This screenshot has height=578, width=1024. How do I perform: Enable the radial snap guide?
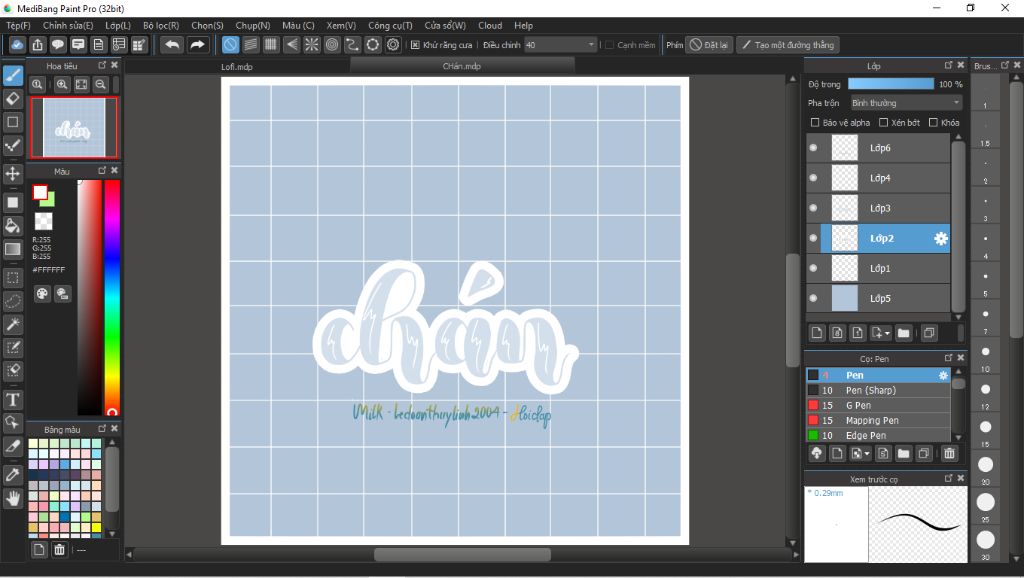click(312, 44)
